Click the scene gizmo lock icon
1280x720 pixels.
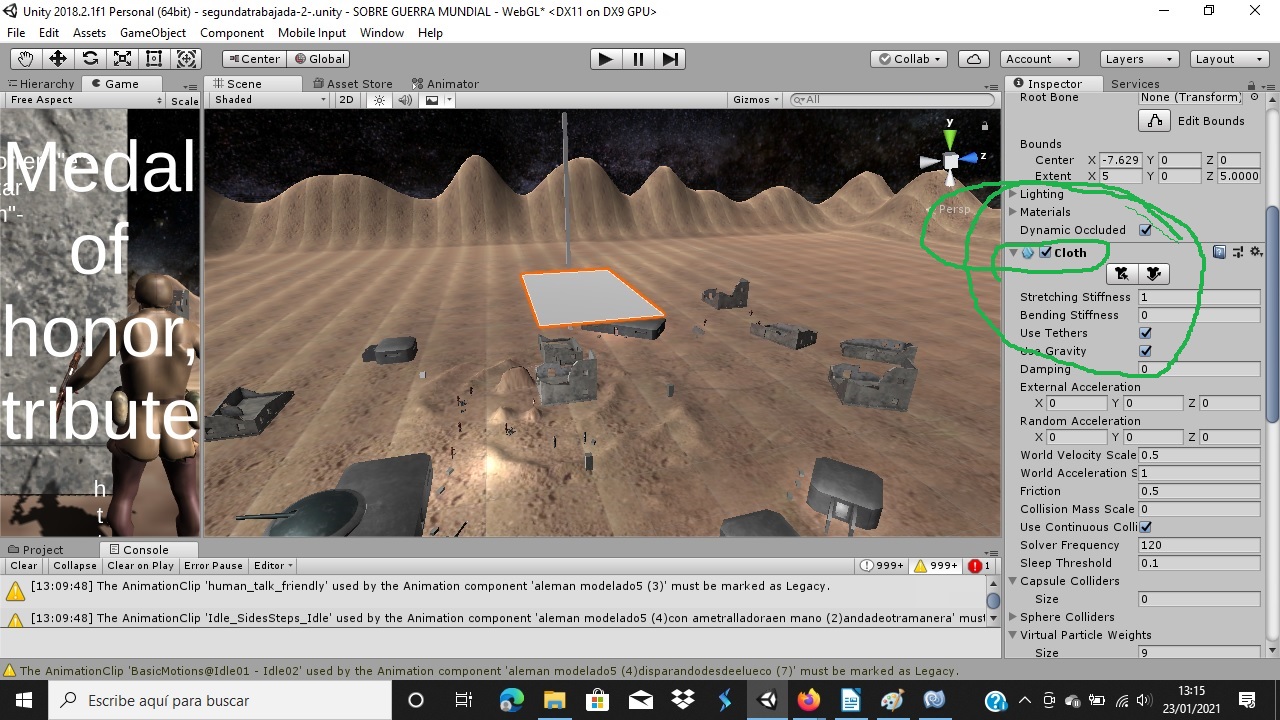pos(985,126)
